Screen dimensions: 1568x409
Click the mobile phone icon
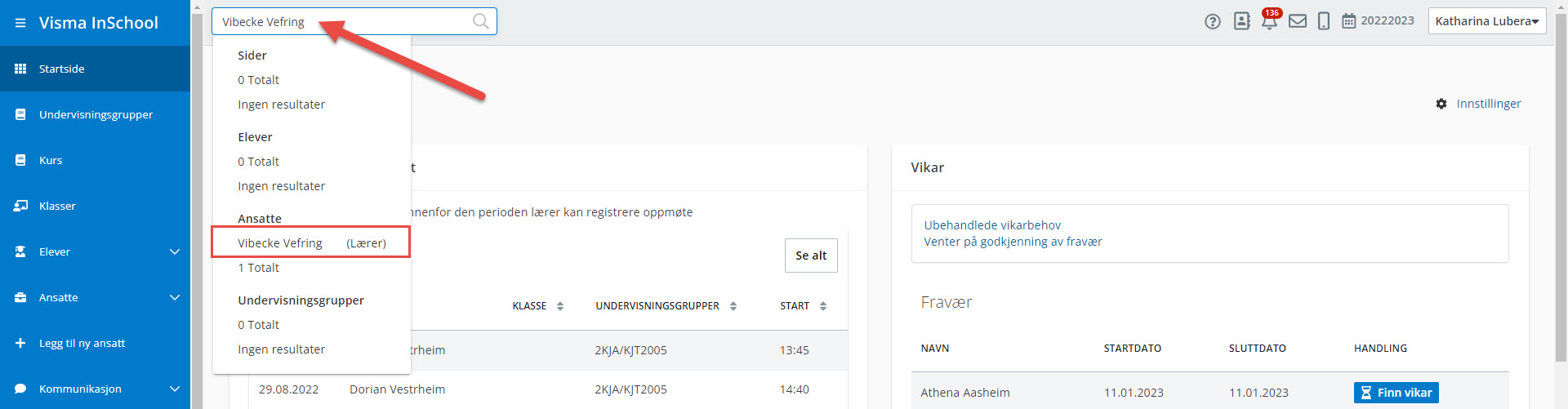pyautogui.click(x=1324, y=21)
